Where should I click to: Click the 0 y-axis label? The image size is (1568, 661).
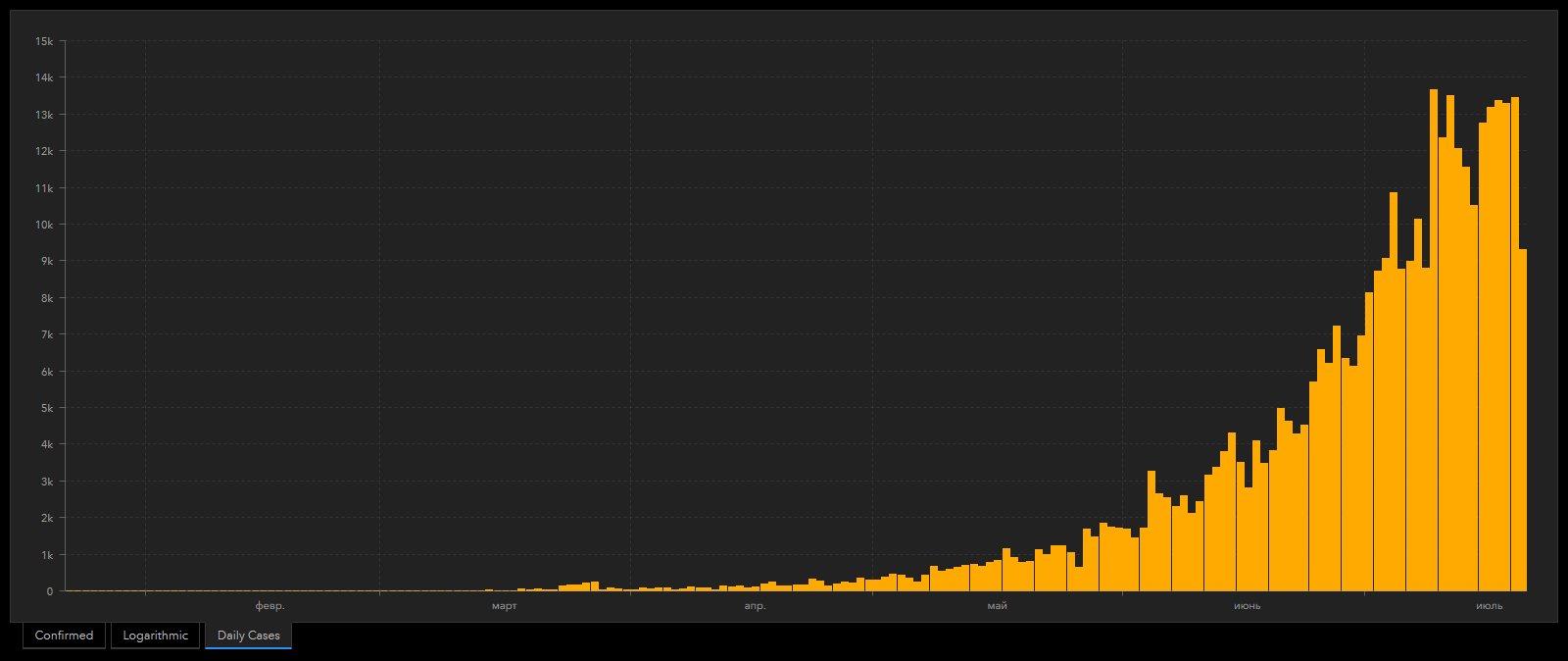pyautogui.click(x=50, y=591)
